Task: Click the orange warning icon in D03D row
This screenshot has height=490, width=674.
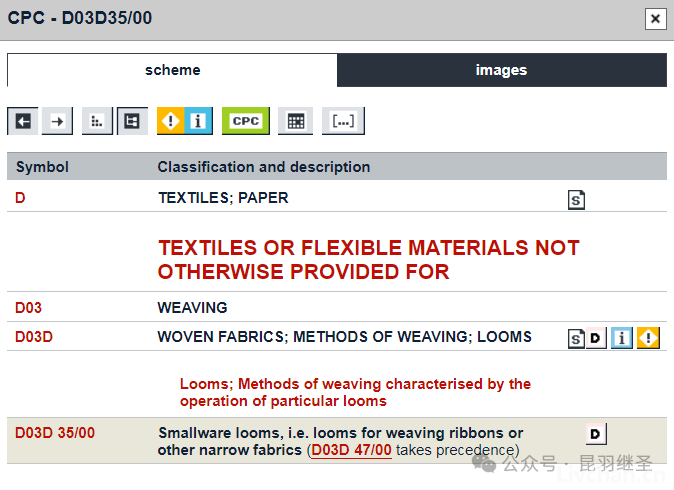Action: coord(648,338)
